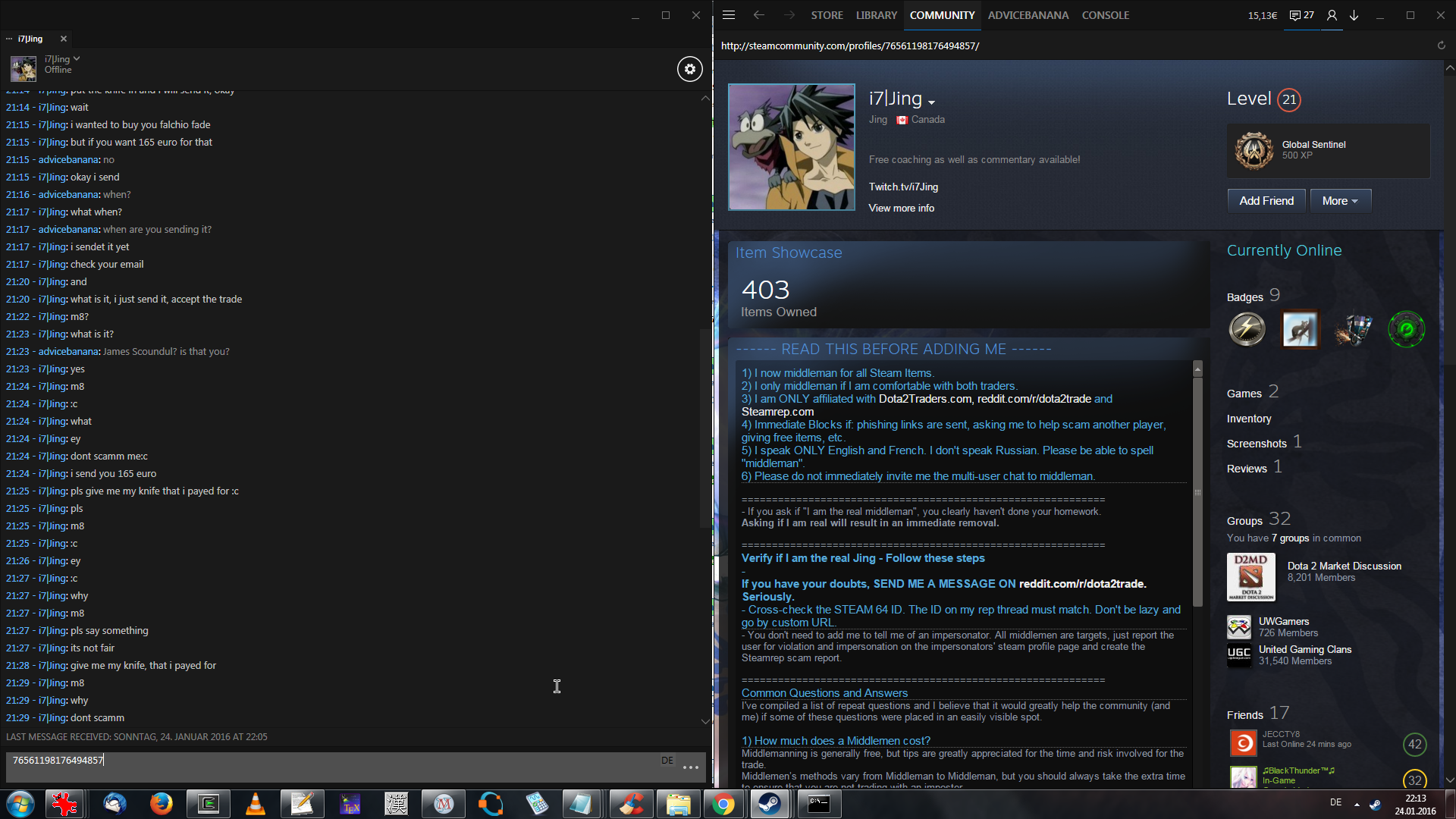
Task: Click the Add Friend button
Action: click(x=1266, y=201)
